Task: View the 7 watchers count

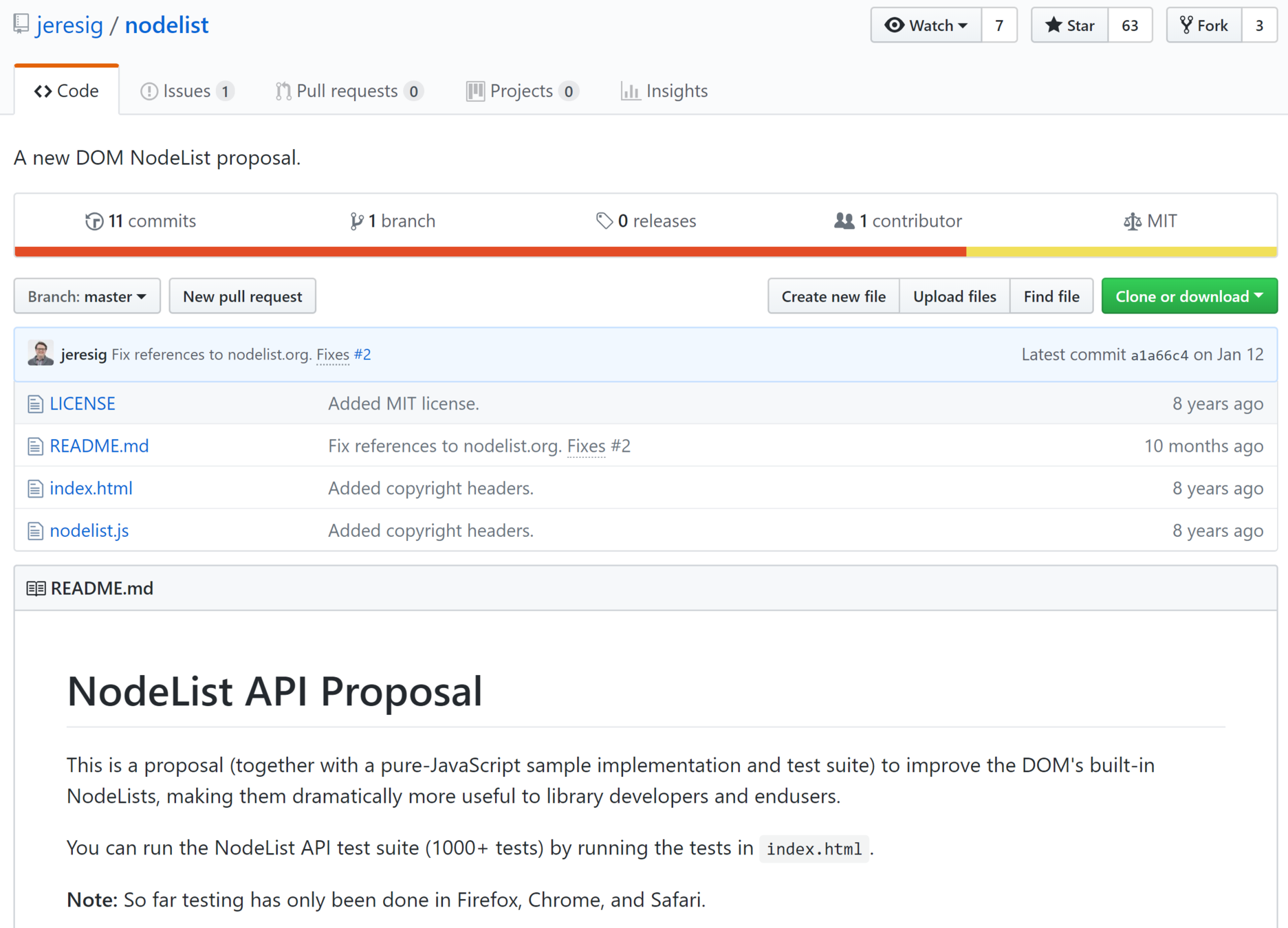Action: click(999, 25)
